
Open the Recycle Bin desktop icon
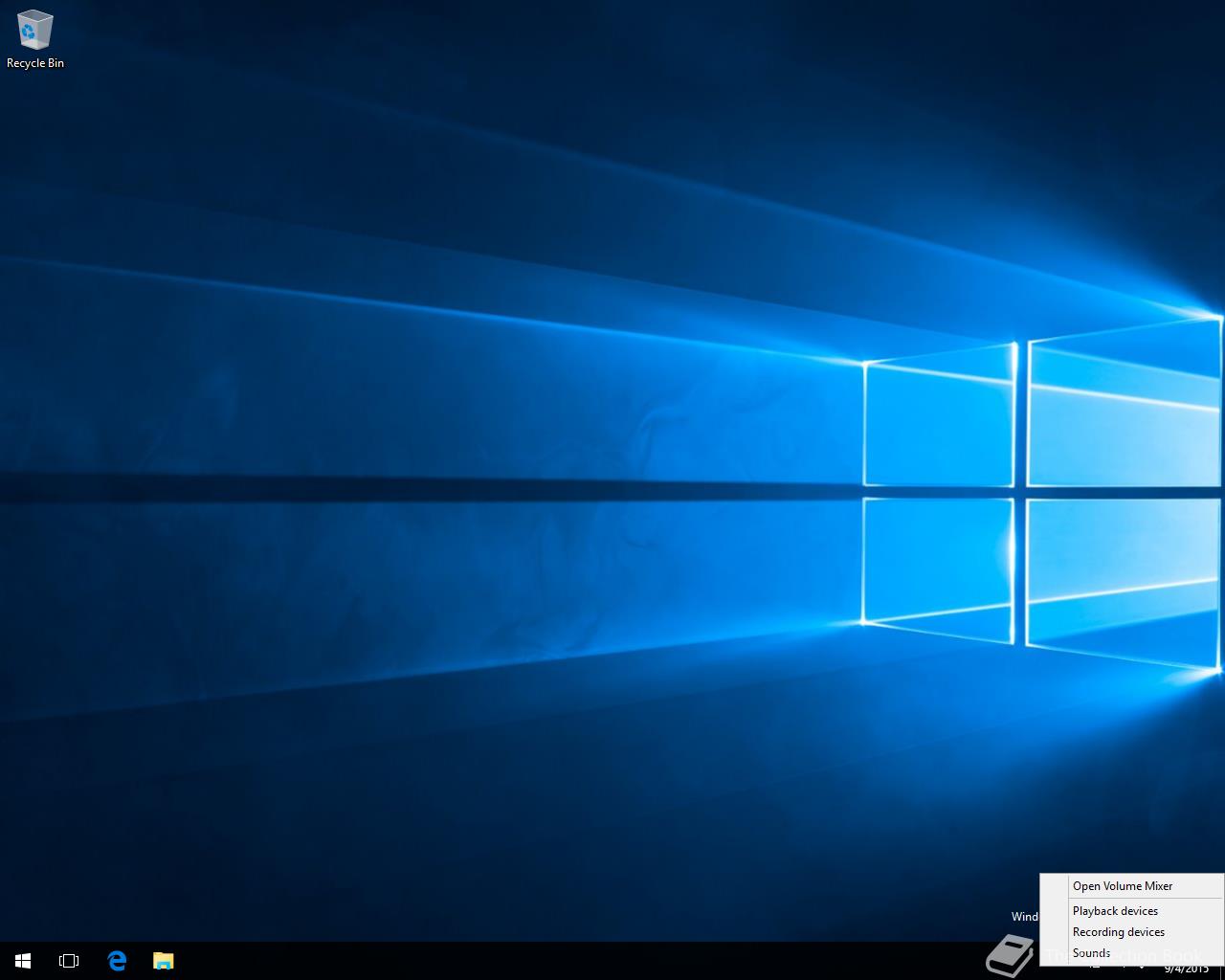(34, 40)
